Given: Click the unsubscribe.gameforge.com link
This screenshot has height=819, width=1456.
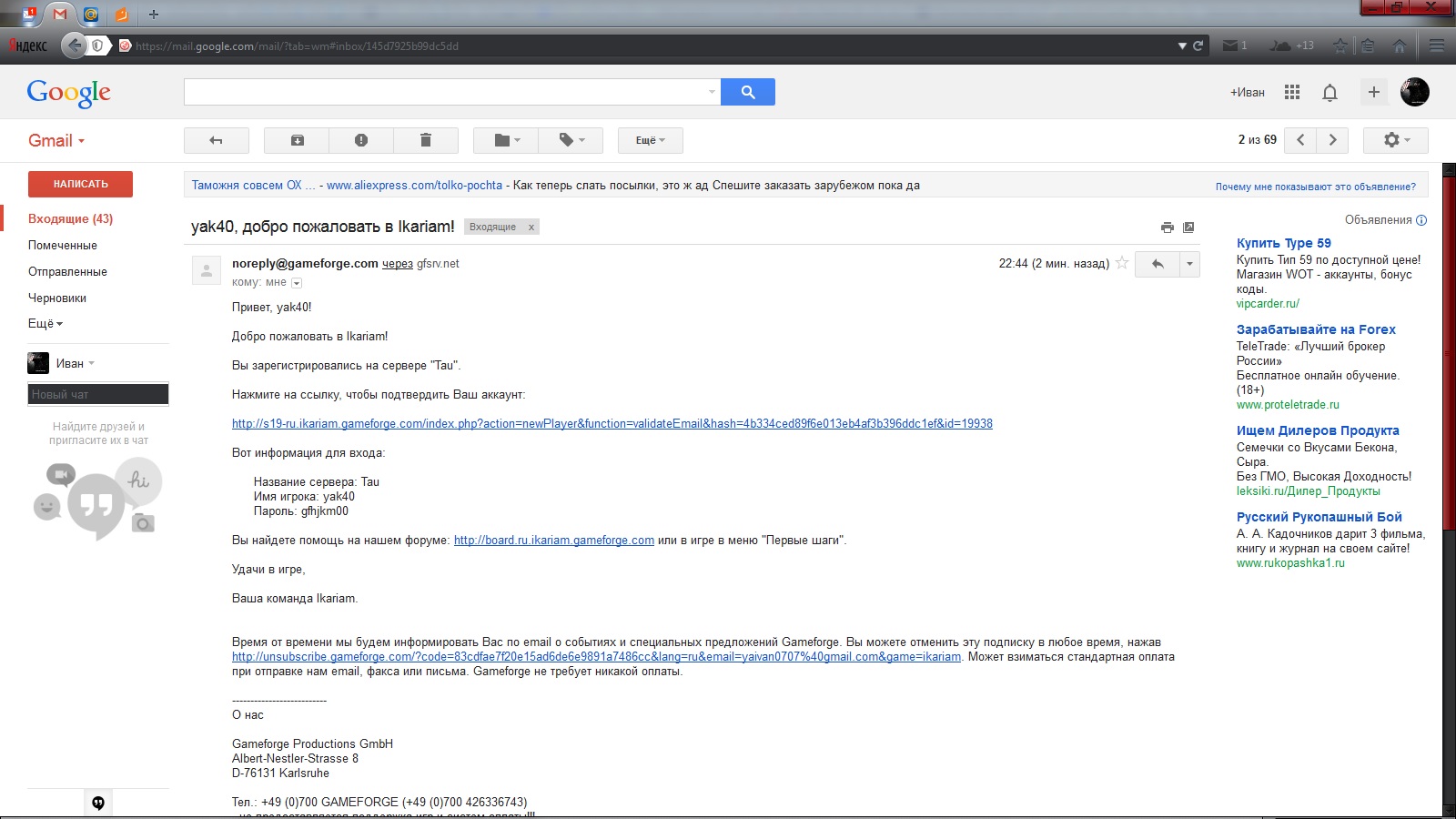Looking at the screenshot, I should pos(596,656).
